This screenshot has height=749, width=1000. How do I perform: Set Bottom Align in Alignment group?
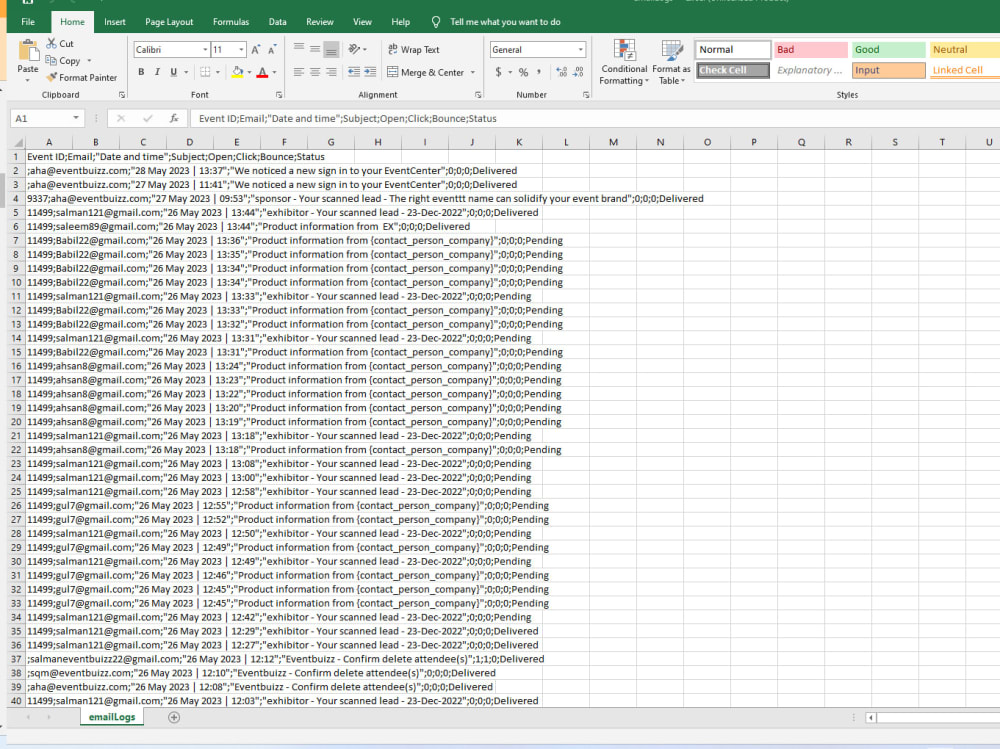[x=331, y=49]
